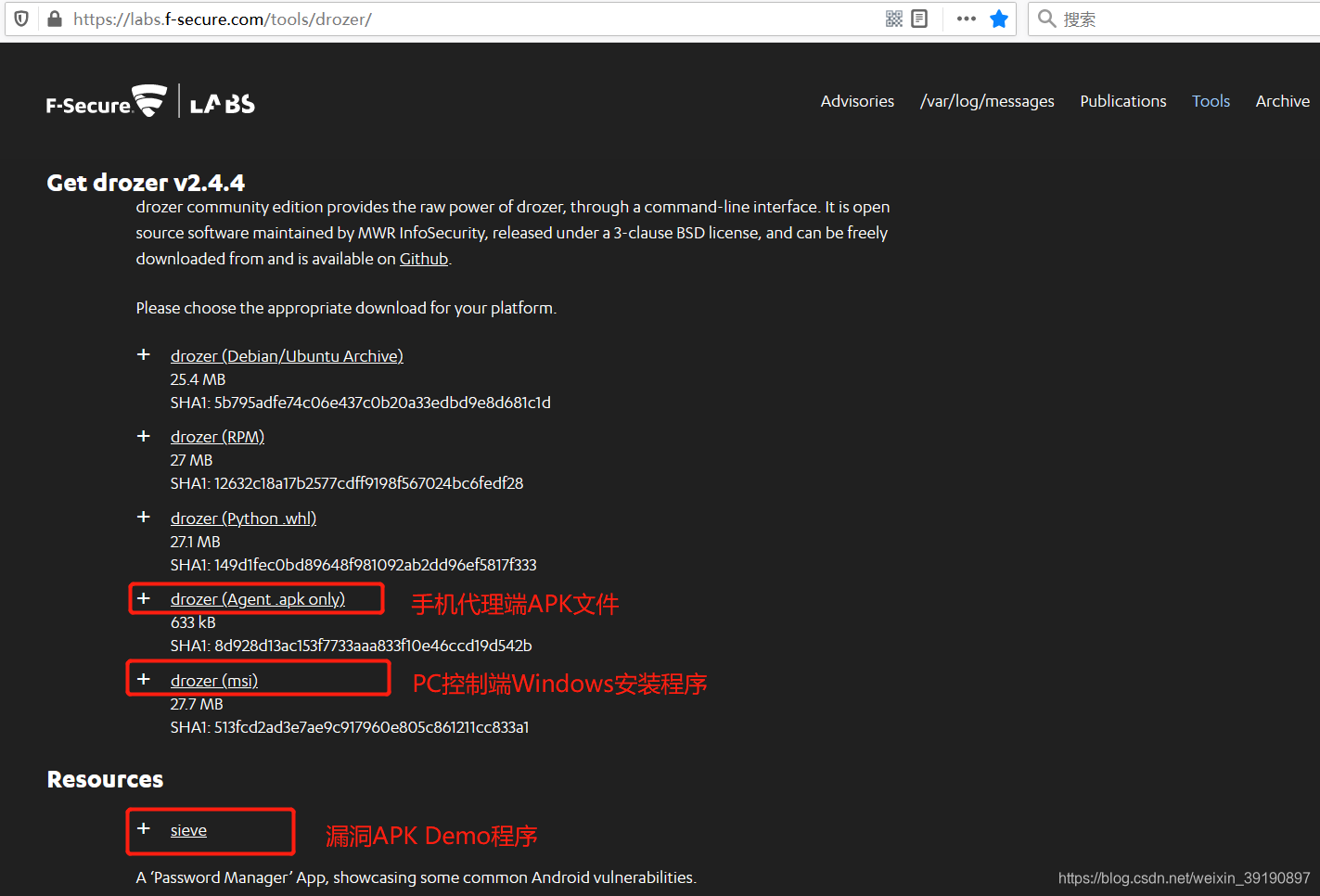Open the /var/log/messages section
The image size is (1320, 896).
pyautogui.click(x=987, y=101)
